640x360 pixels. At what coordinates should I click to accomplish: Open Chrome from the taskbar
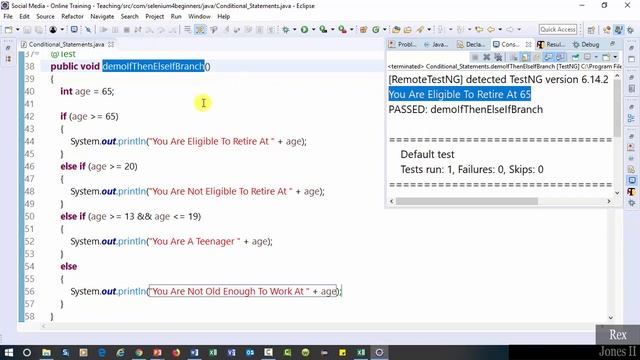pos(139,352)
